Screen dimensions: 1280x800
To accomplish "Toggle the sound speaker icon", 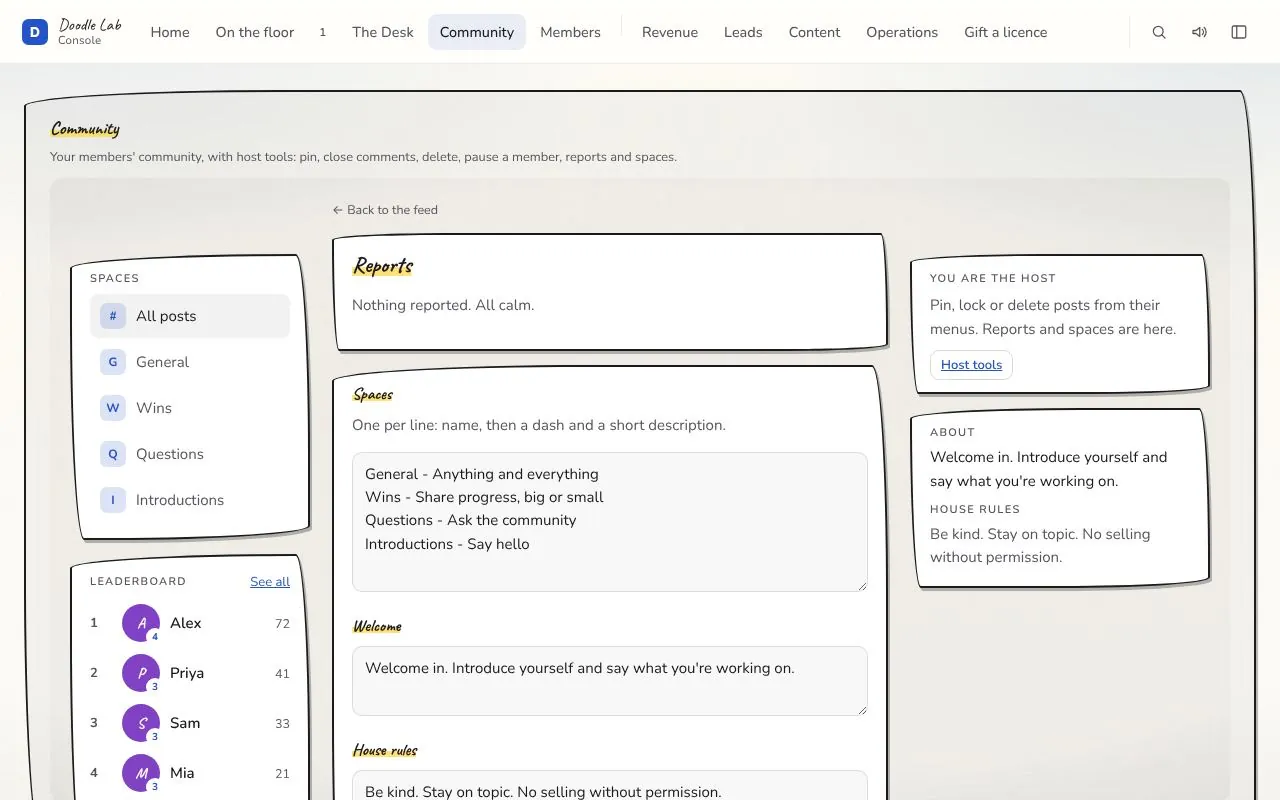I will coord(1199,32).
